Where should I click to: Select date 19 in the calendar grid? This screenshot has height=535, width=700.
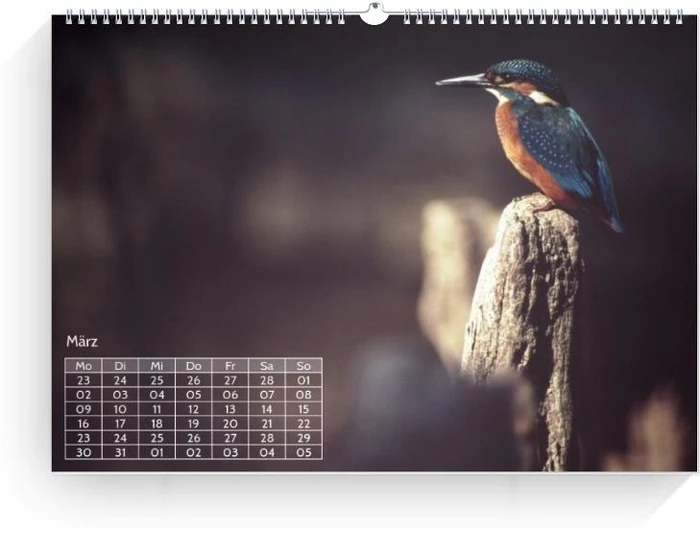(194, 424)
